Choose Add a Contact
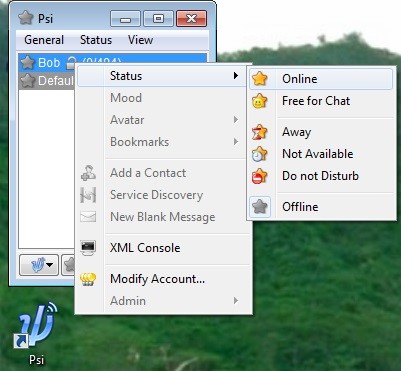The width and height of the screenshot is (401, 371). click(163, 173)
